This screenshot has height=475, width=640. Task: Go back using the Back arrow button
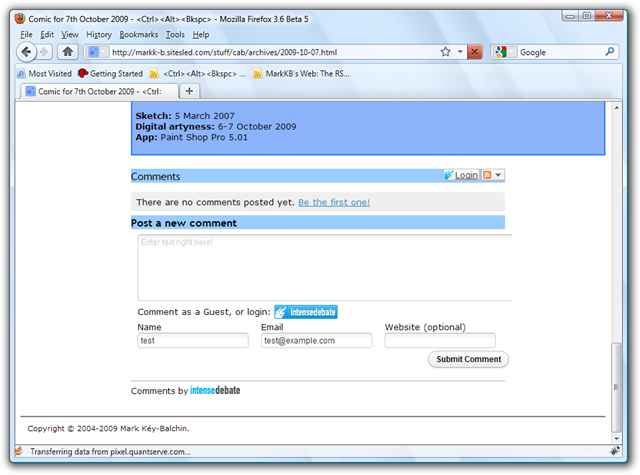[x=26, y=52]
